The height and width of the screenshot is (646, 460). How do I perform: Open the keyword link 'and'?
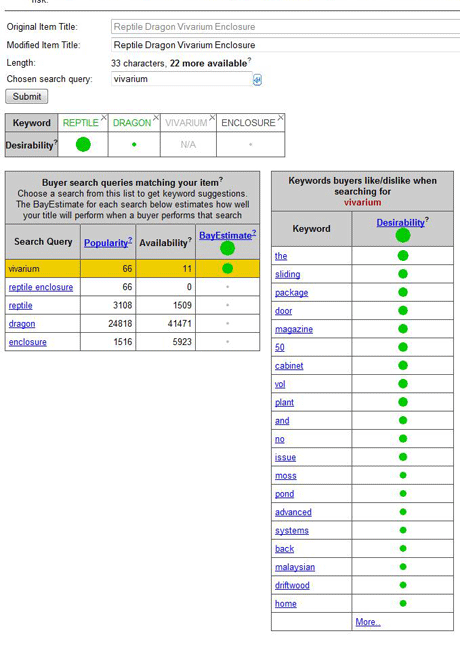coord(282,421)
